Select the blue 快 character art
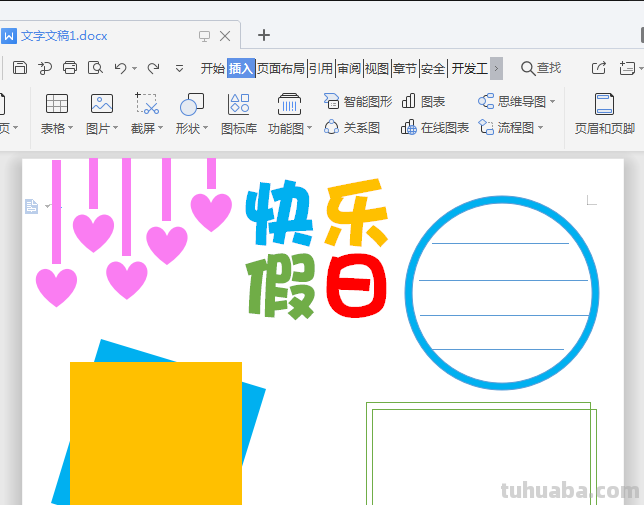Screen dimensions: 644x505 (x=279, y=213)
